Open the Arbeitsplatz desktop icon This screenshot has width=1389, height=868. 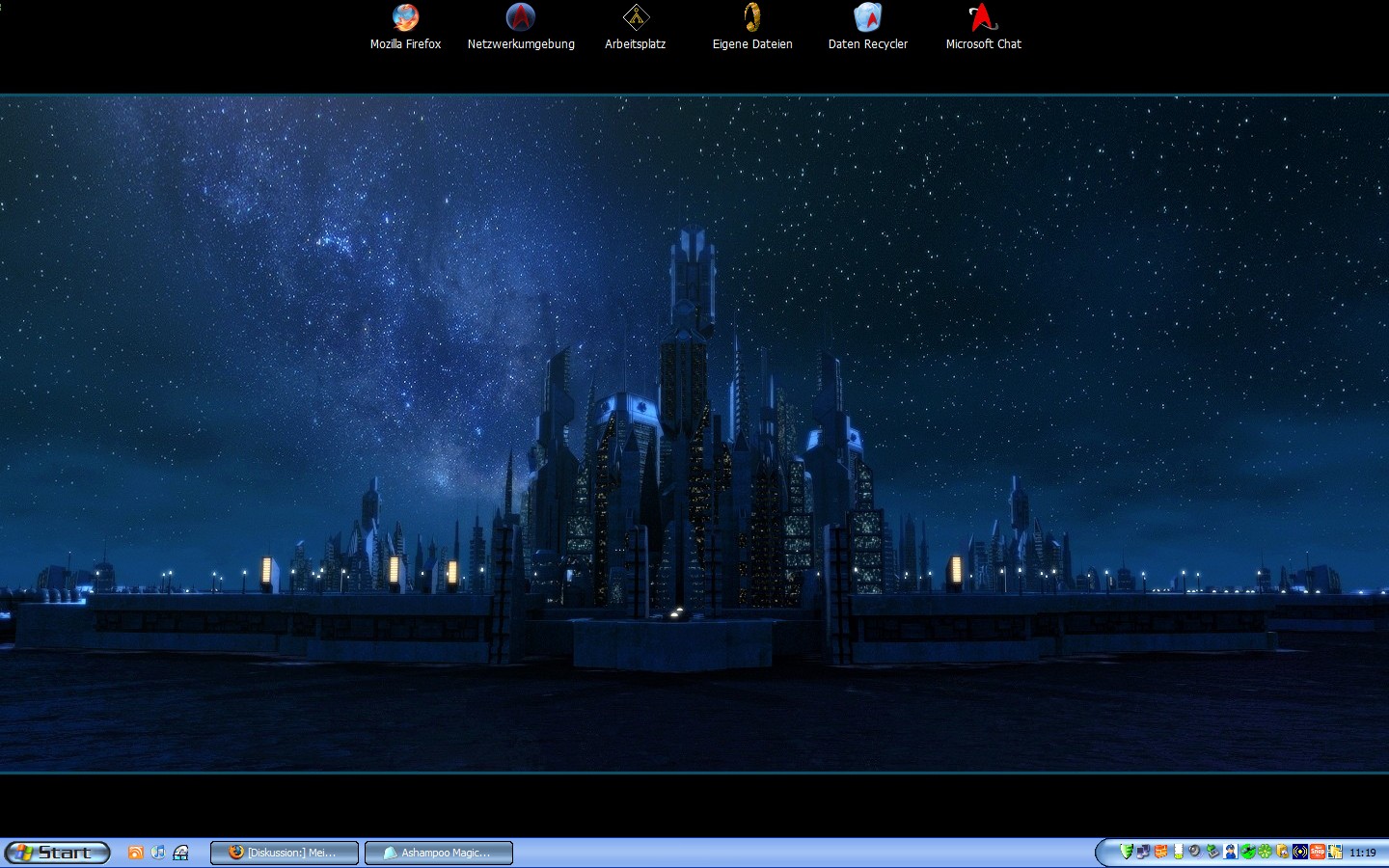coord(636,18)
